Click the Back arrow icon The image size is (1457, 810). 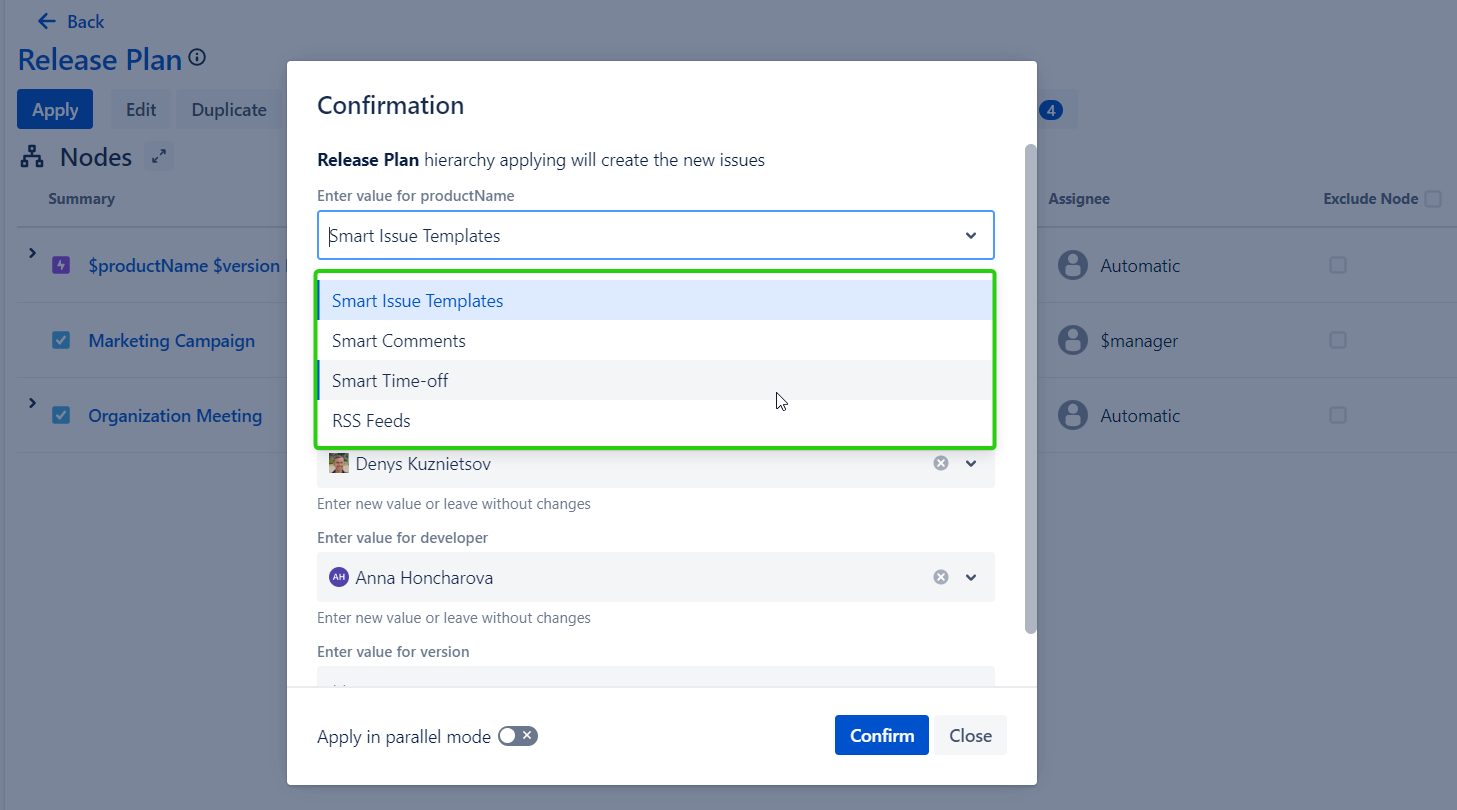46,21
